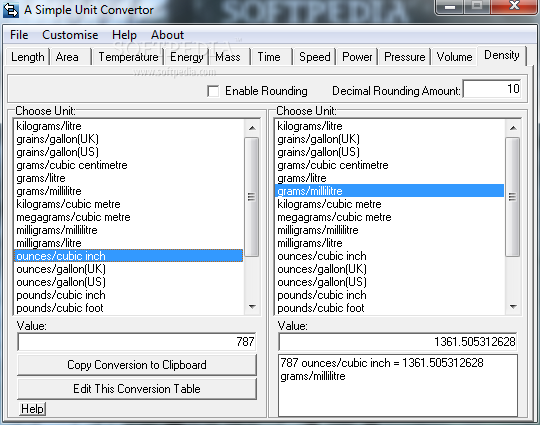
Task: Switch to the Speed tab
Action: [x=314, y=57]
